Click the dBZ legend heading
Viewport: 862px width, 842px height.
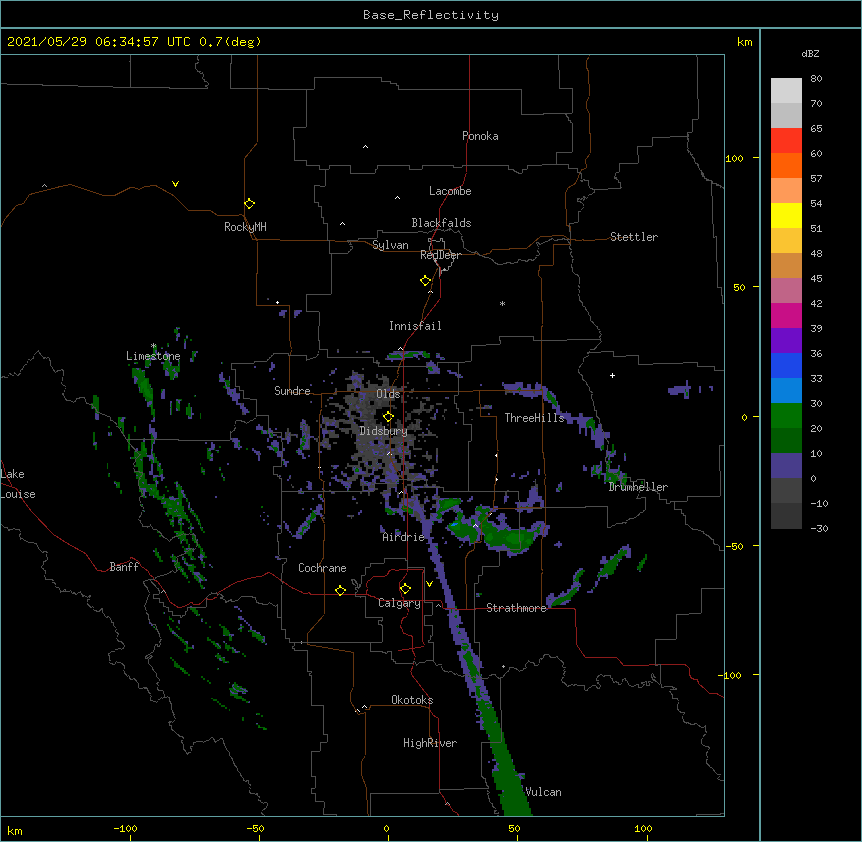[x=810, y=54]
